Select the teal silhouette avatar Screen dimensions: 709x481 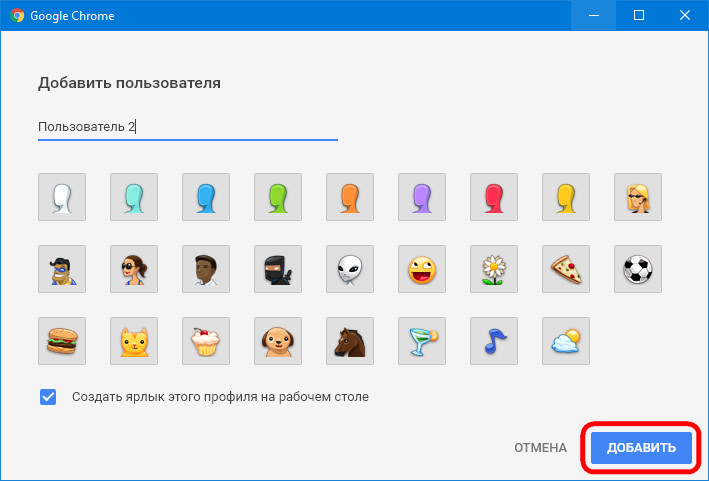pos(134,197)
